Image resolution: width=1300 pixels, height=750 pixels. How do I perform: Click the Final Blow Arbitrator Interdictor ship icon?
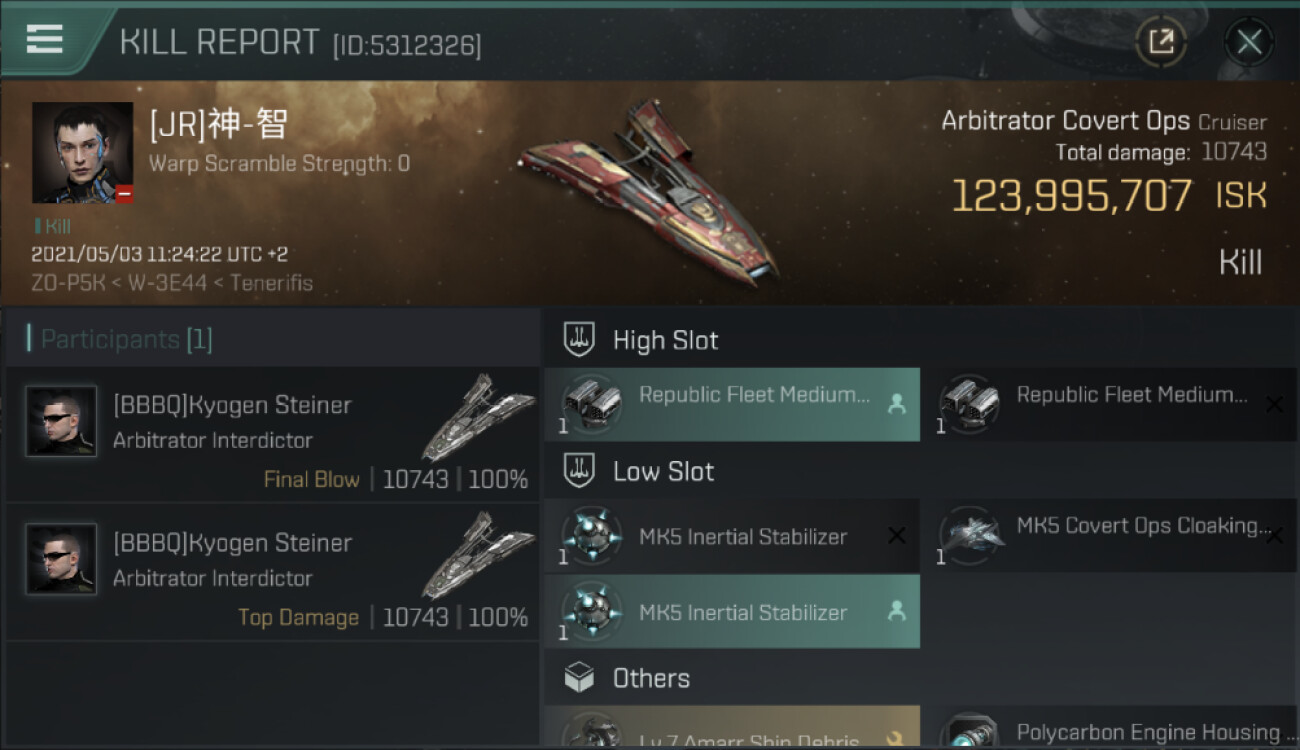[478, 417]
